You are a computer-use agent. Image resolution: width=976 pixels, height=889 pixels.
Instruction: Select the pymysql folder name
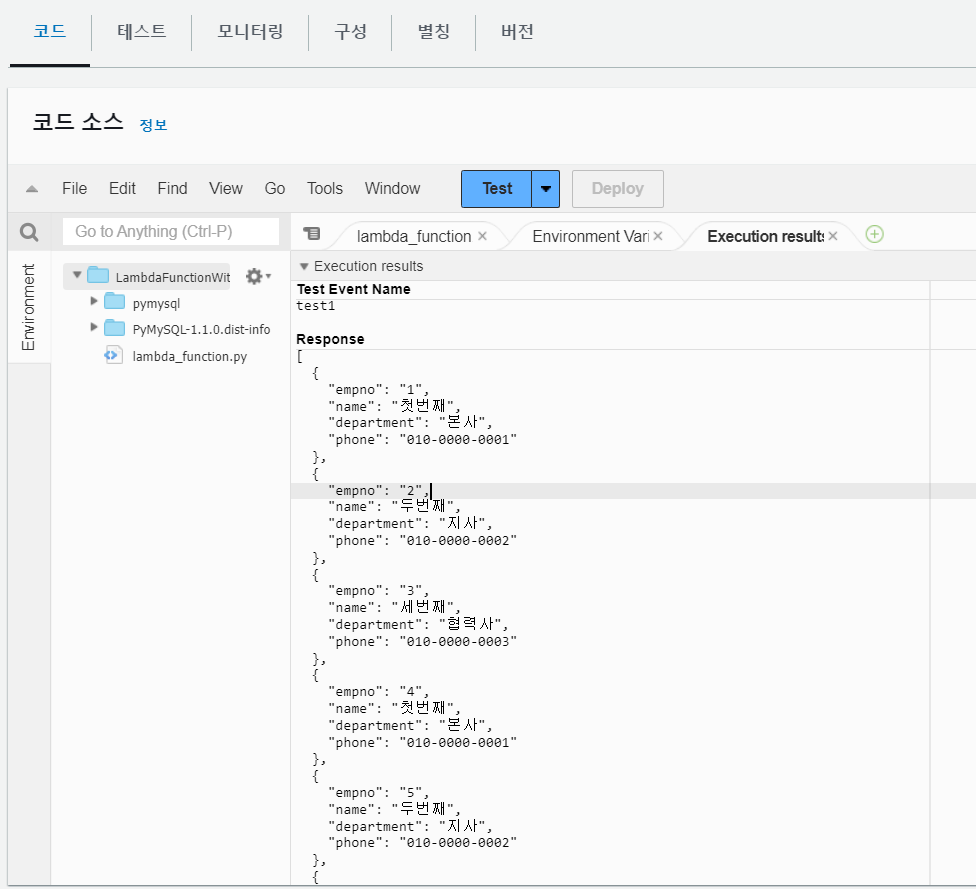156,303
